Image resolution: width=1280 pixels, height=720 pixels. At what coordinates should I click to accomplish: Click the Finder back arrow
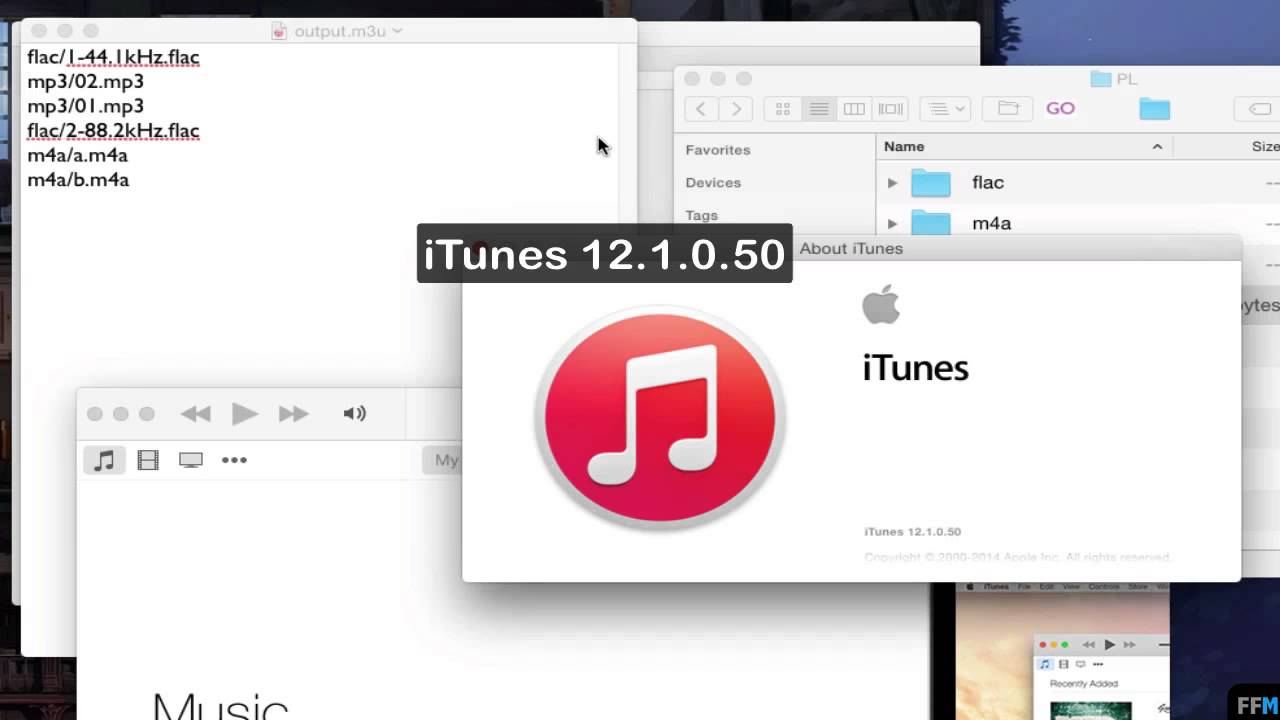pos(701,109)
